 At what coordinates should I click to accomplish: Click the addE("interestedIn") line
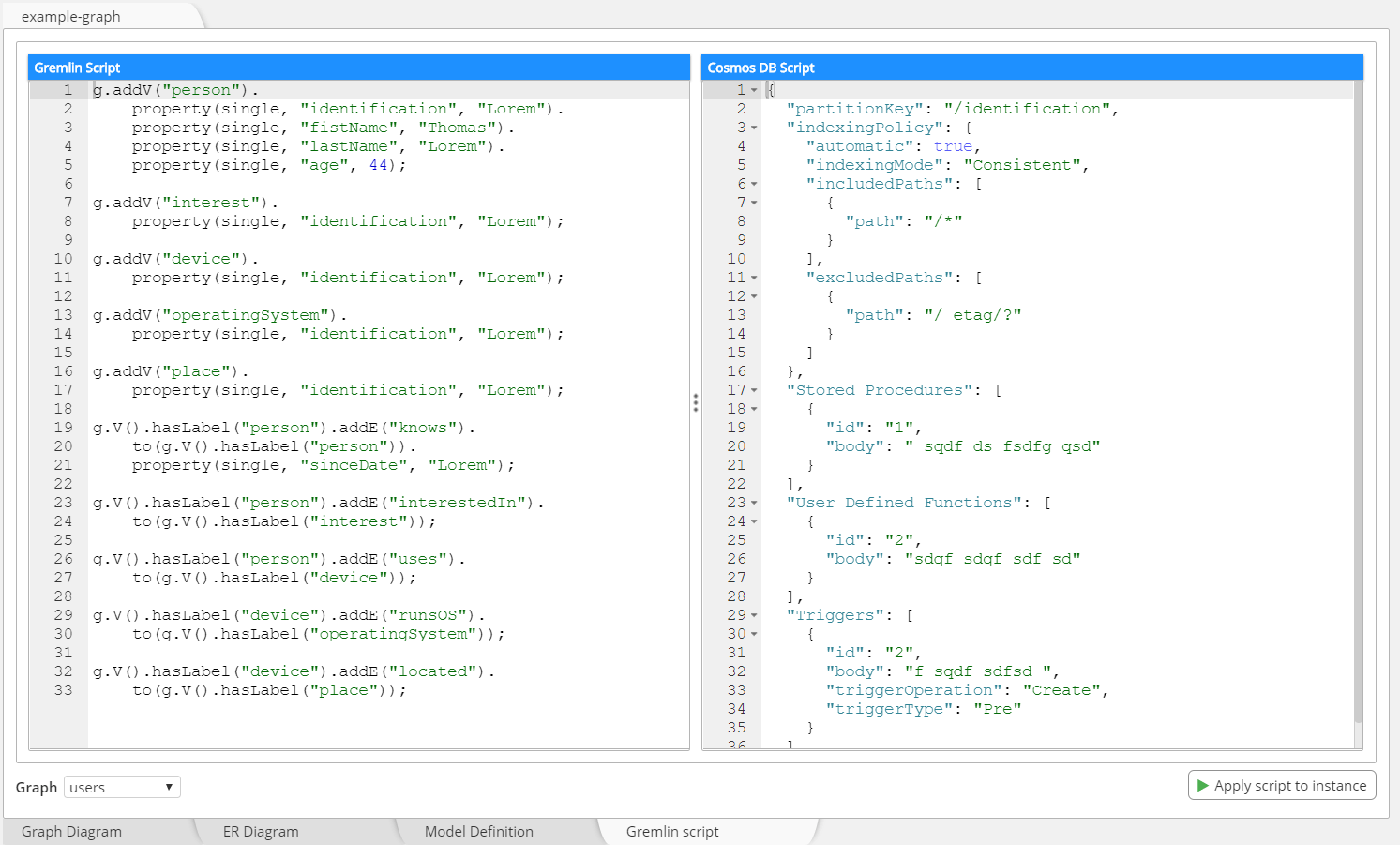(x=319, y=503)
